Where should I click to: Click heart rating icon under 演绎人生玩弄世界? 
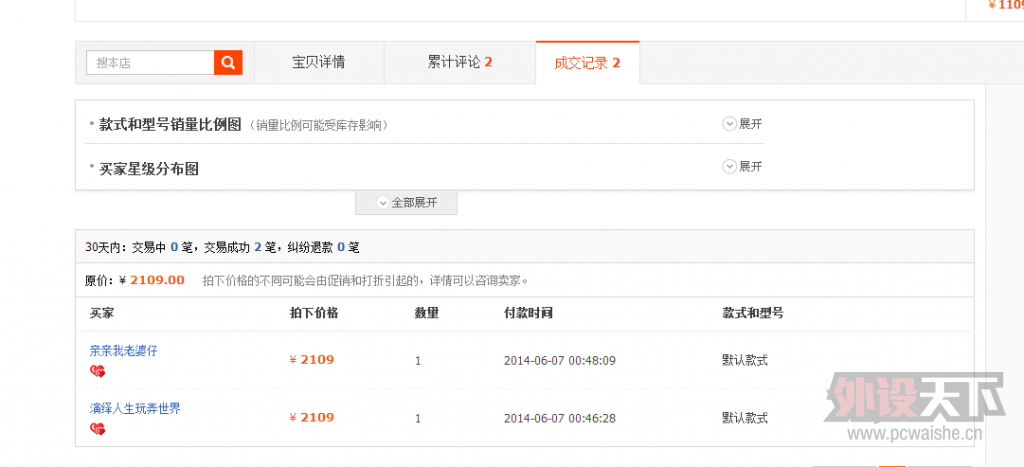[x=97, y=429]
